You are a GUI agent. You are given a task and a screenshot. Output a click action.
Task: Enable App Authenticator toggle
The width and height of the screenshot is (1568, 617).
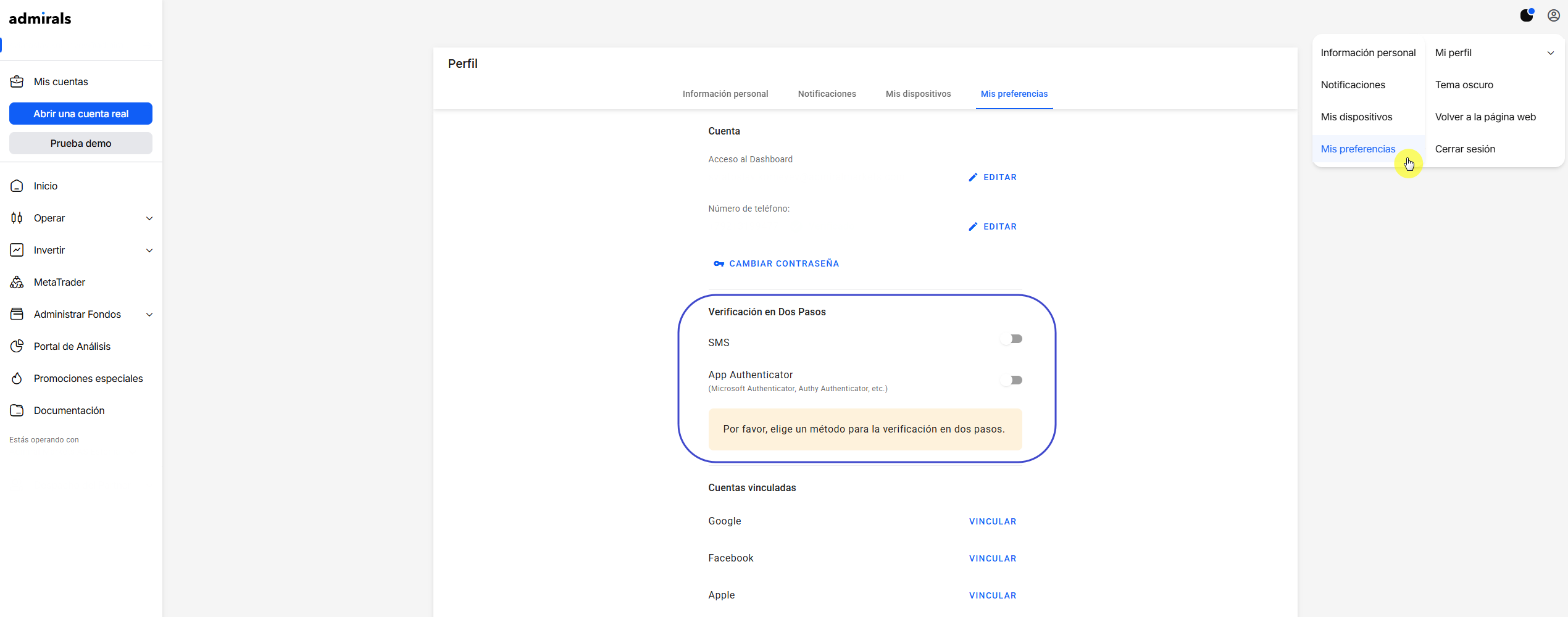1012,380
